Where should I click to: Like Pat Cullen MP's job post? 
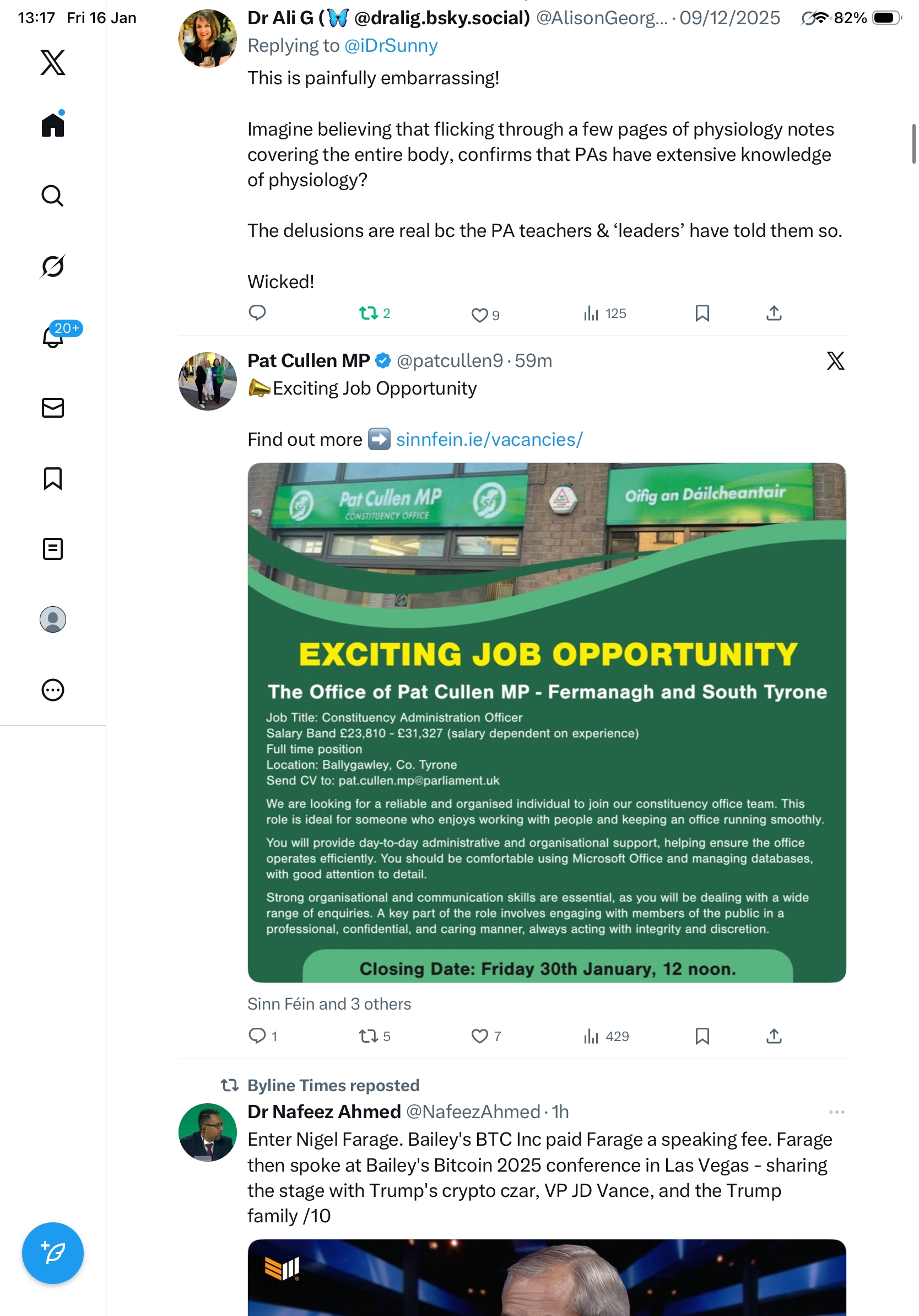(479, 1036)
